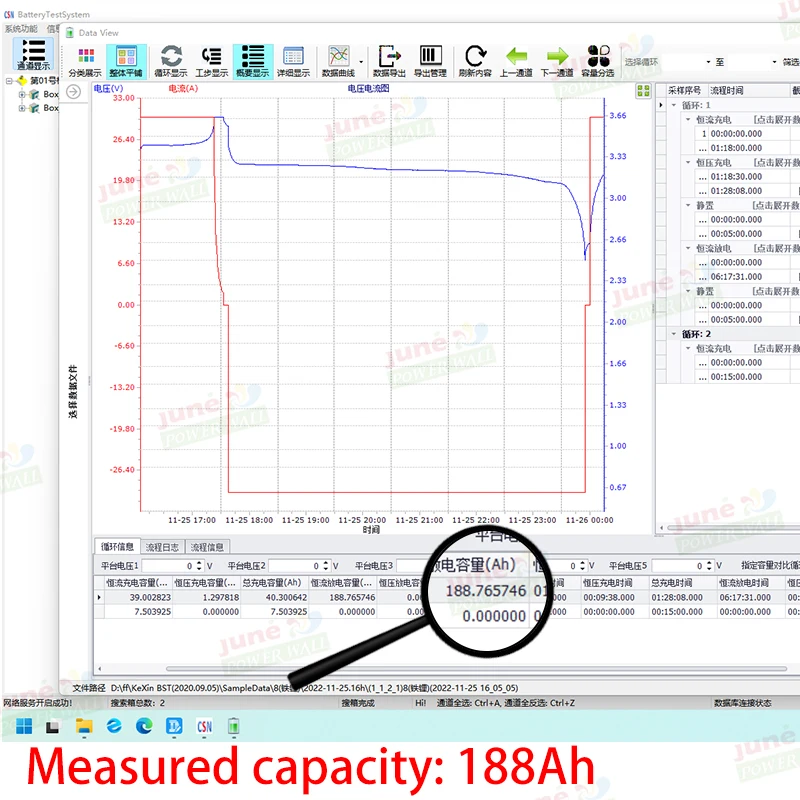The width and height of the screenshot is (800, 800).
Task: Click the 平台电压1 value input field
Action: tap(173, 566)
